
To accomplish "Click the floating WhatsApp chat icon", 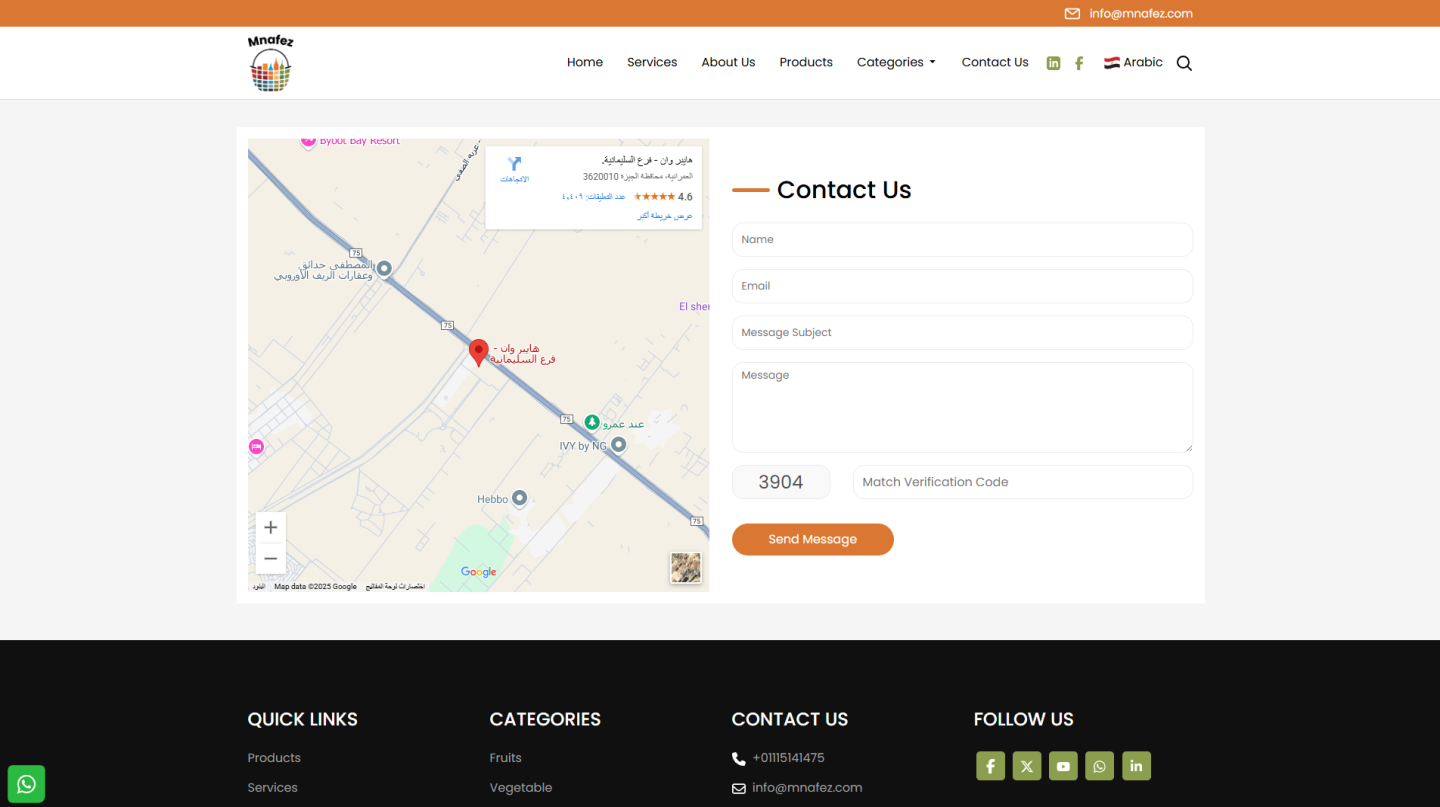I will [x=27, y=784].
